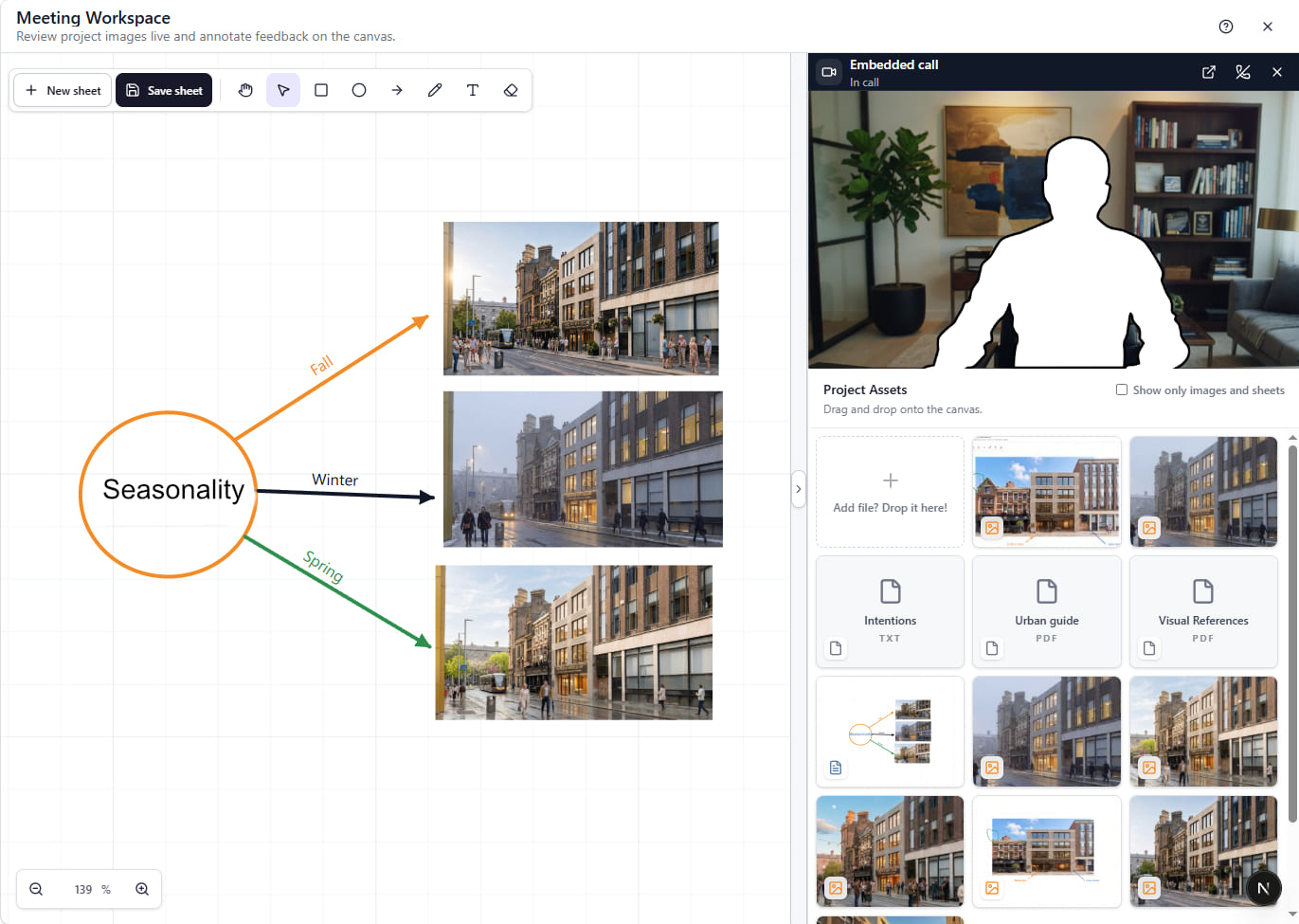Image resolution: width=1299 pixels, height=924 pixels.
Task: Select the pointer selection tool
Action: 283,90
